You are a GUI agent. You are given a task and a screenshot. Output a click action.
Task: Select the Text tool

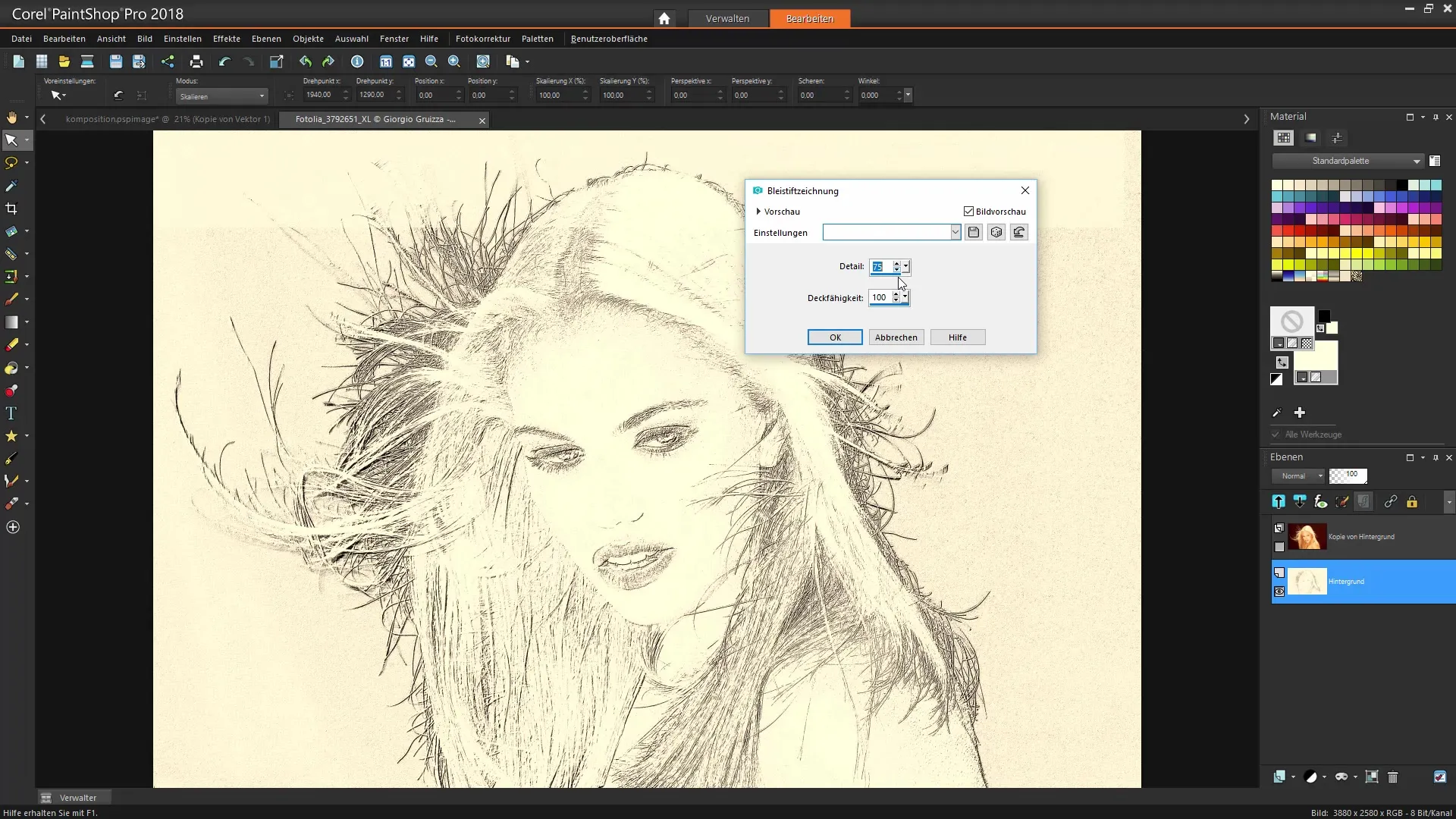pyautogui.click(x=11, y=413)
